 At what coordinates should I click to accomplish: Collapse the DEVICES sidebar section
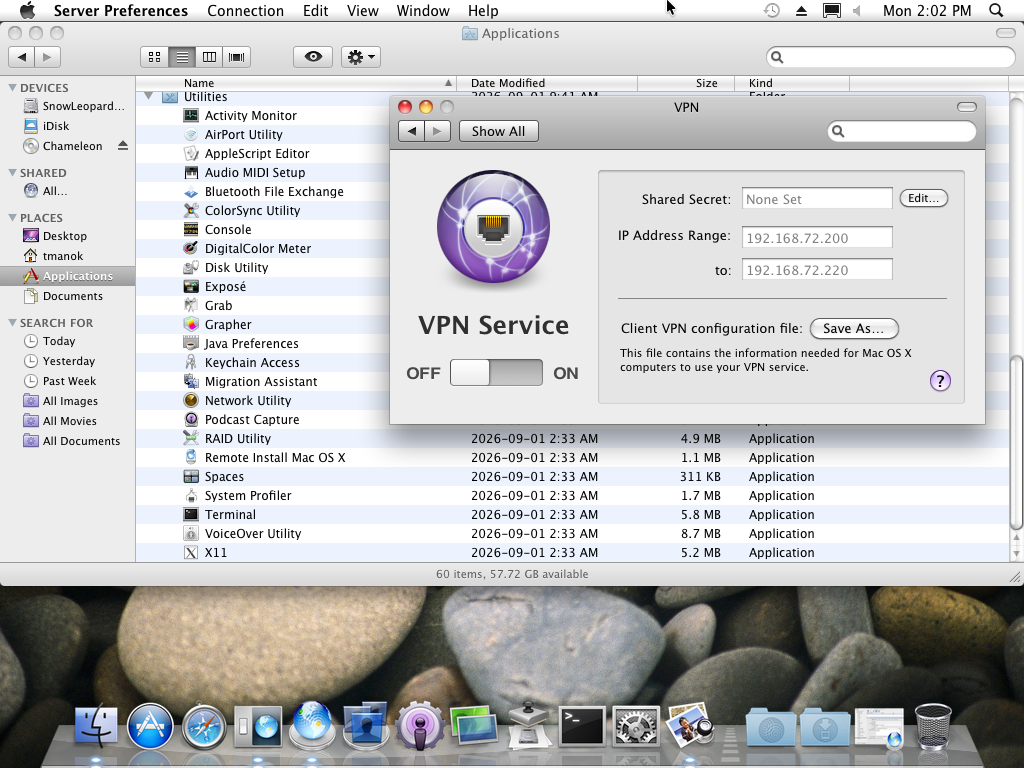[x=12, y=88]
